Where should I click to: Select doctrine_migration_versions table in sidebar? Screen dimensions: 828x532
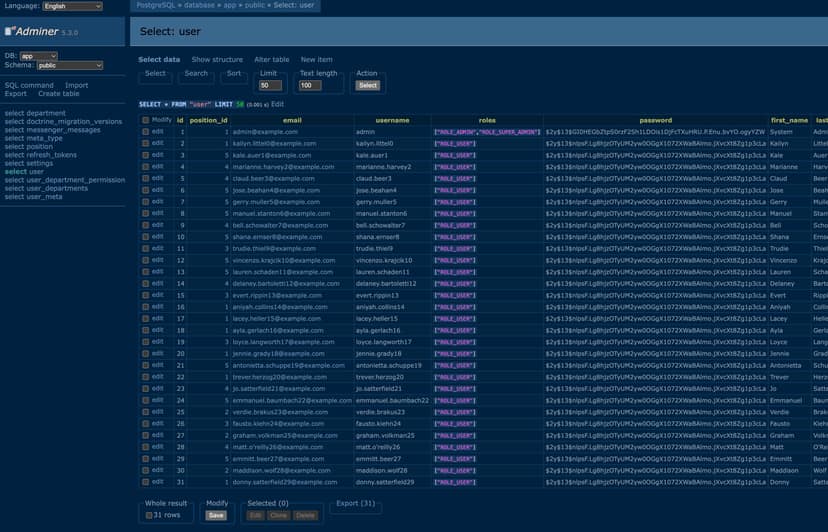[x=74, y=122]
